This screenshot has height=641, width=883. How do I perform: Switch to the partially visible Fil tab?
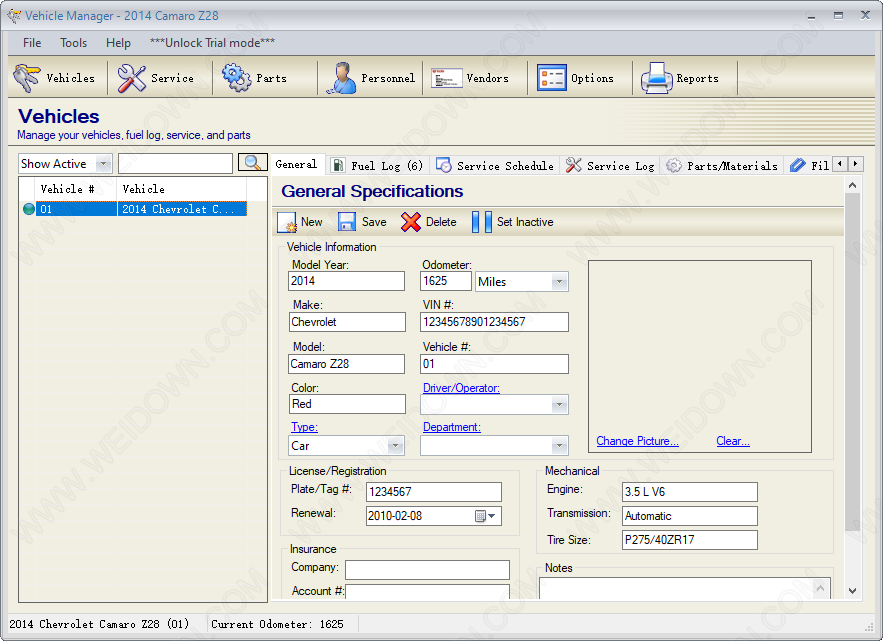tap(810, 165)
